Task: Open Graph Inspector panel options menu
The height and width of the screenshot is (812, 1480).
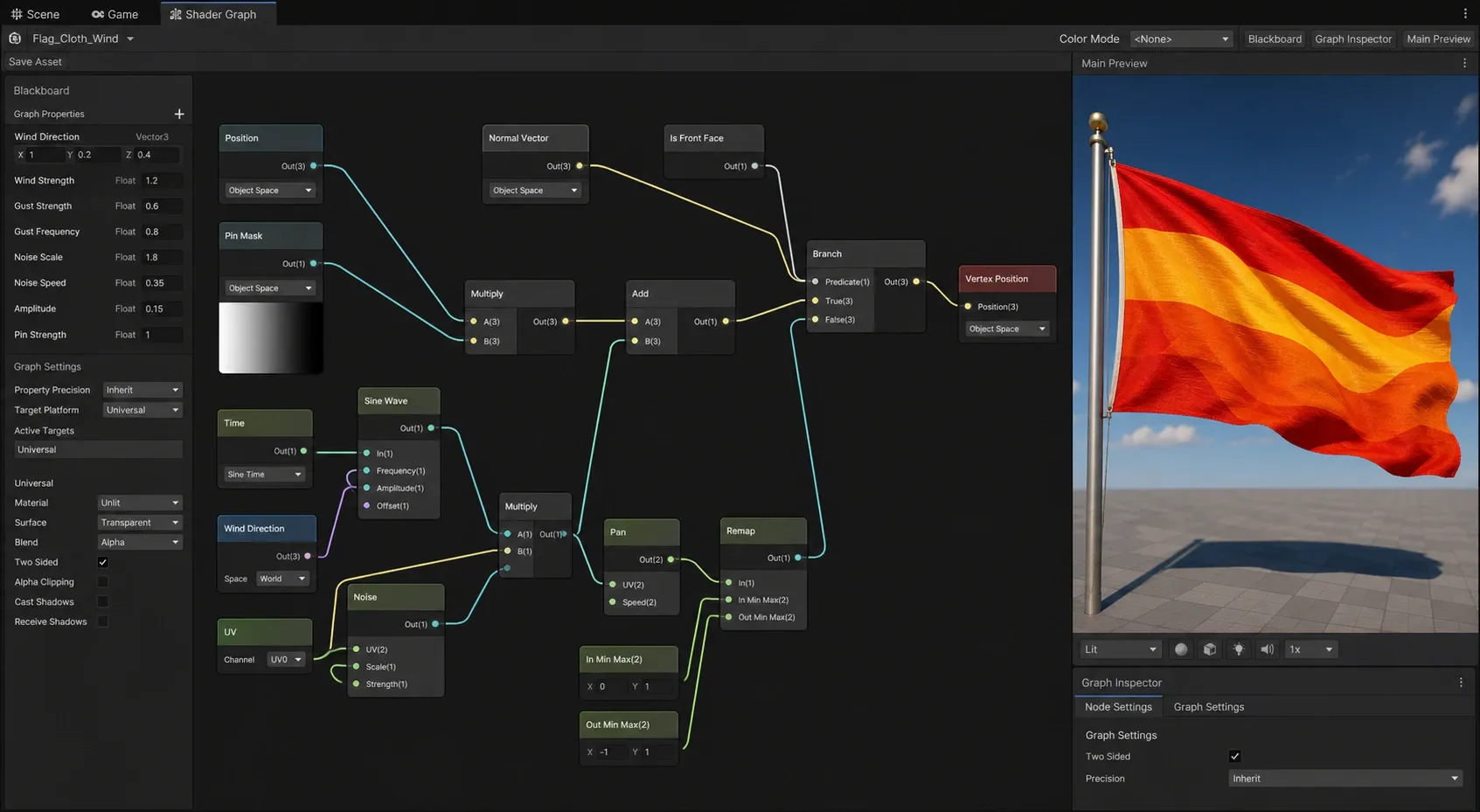Action: (x=1461, y=683)
